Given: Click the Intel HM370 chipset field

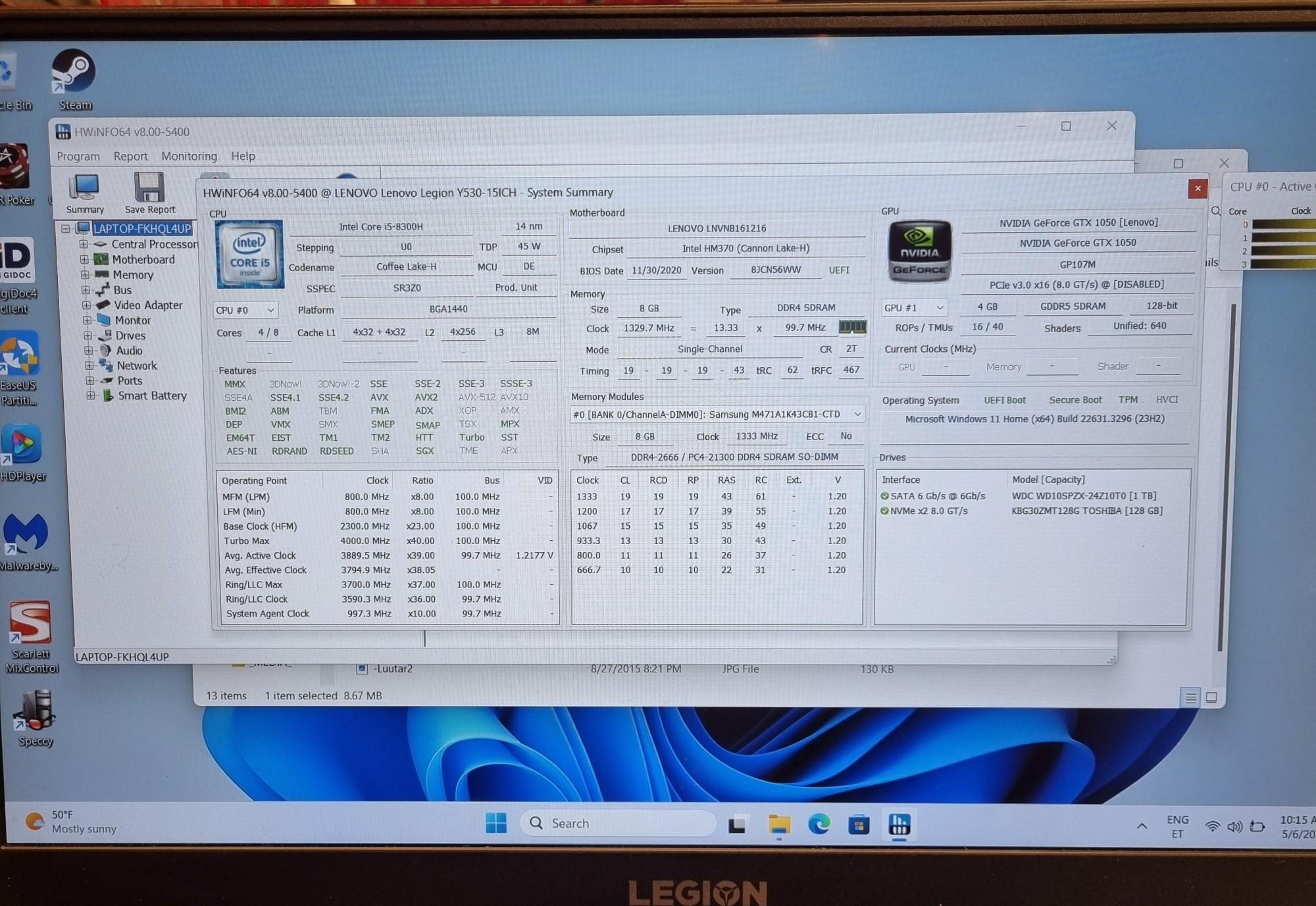Looking at the screenshot, I should click(746, 248).
